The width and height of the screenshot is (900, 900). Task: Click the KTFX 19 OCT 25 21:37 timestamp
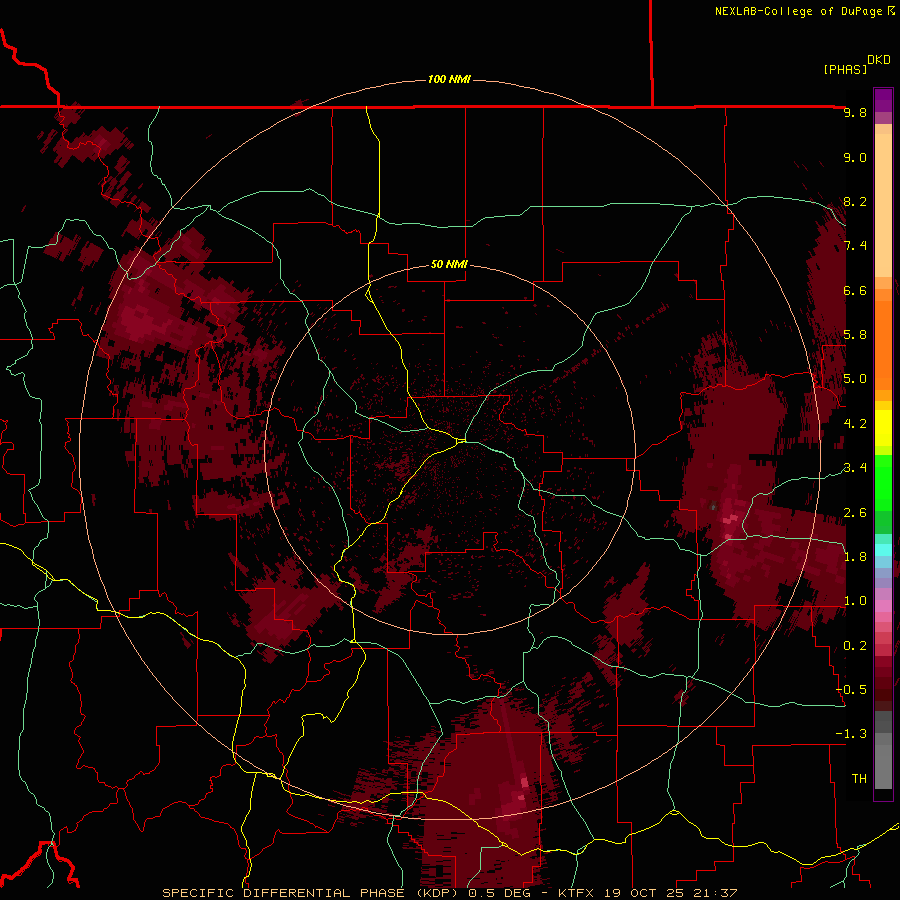click(x=647, y=893)
